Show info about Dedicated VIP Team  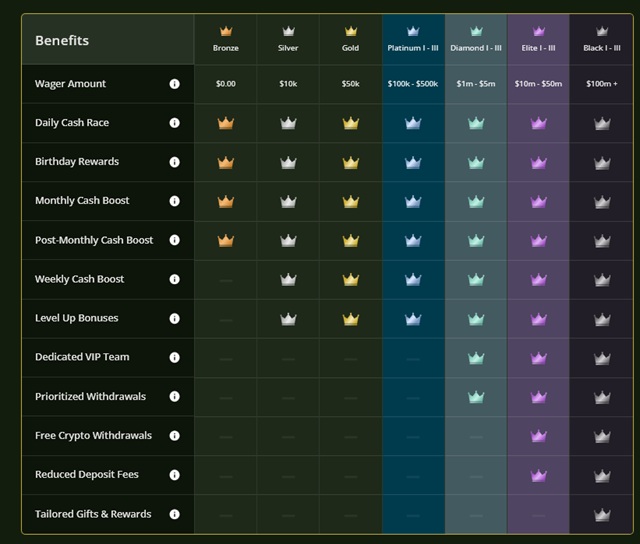pyautogui.click(x=174, y=357)
